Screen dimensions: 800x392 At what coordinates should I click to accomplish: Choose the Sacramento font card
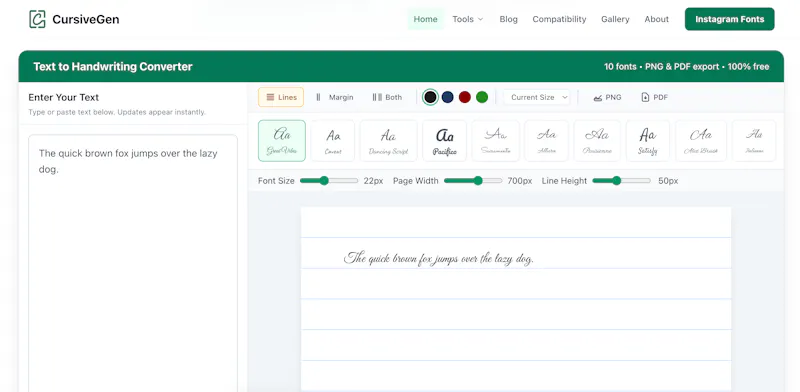(x=495, y=141)
